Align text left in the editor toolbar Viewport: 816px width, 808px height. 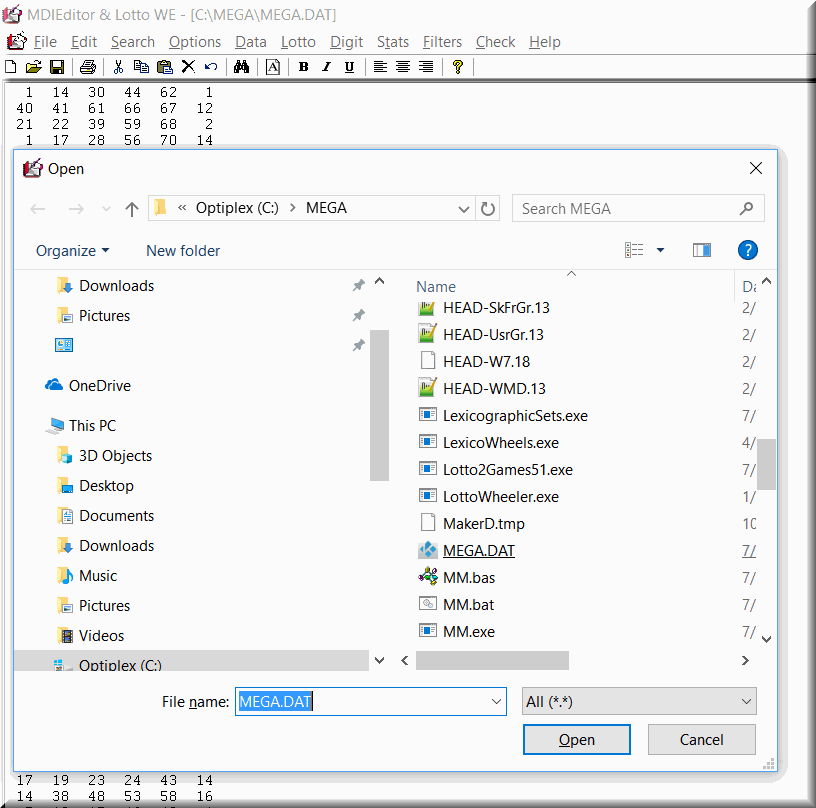coord(380,67)
